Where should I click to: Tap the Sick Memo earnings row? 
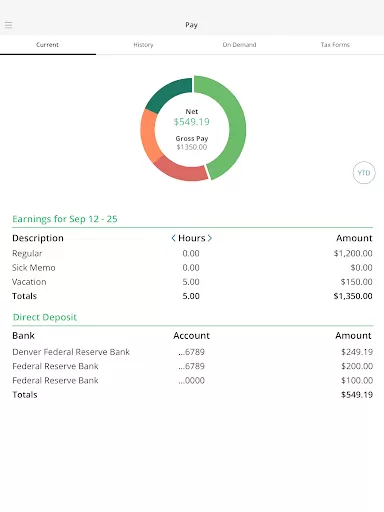192,268
